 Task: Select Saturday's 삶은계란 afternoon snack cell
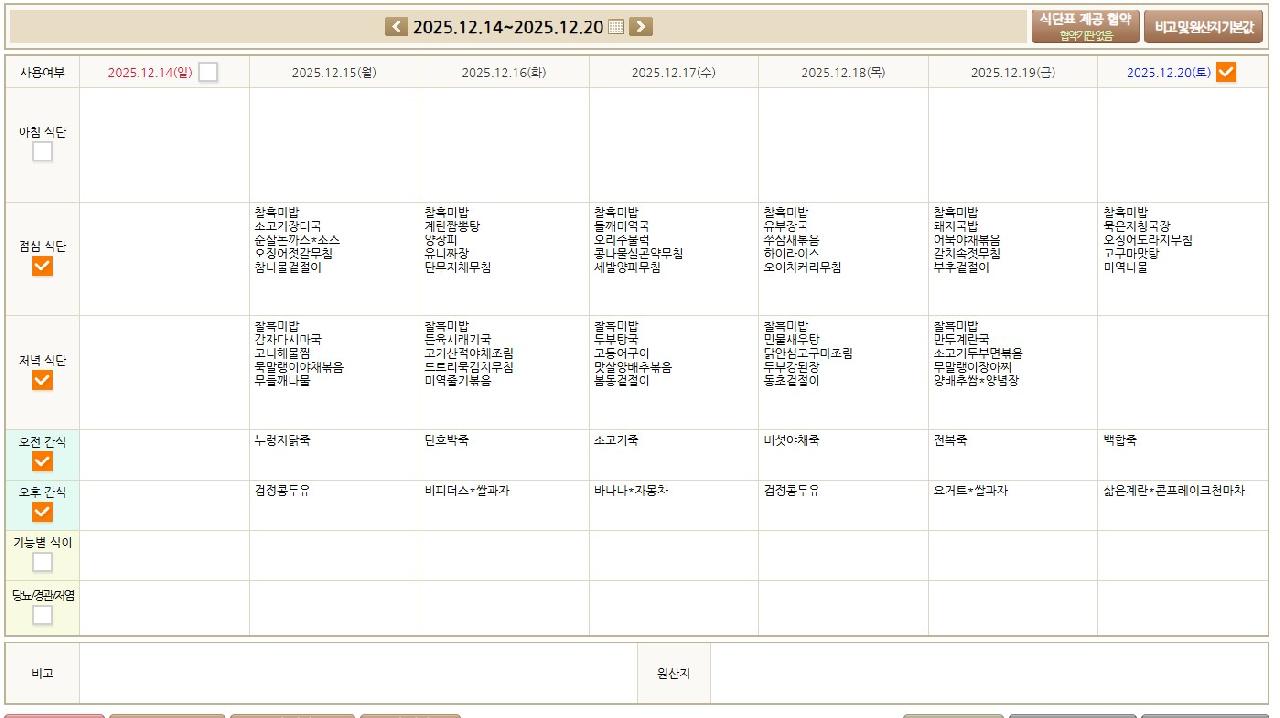(1182, 505)
